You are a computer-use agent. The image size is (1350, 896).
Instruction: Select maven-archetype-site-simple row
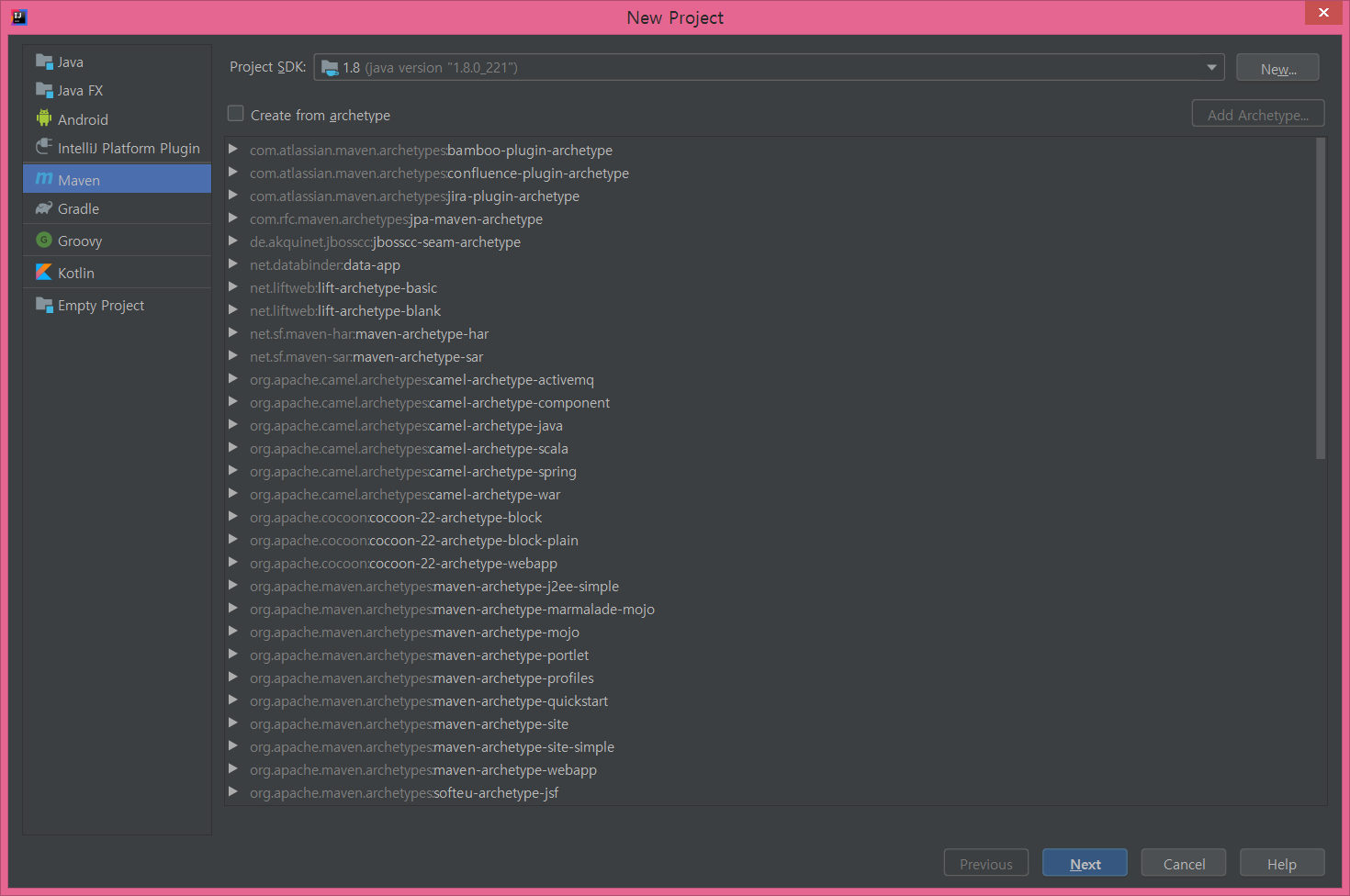click(770, 746)
